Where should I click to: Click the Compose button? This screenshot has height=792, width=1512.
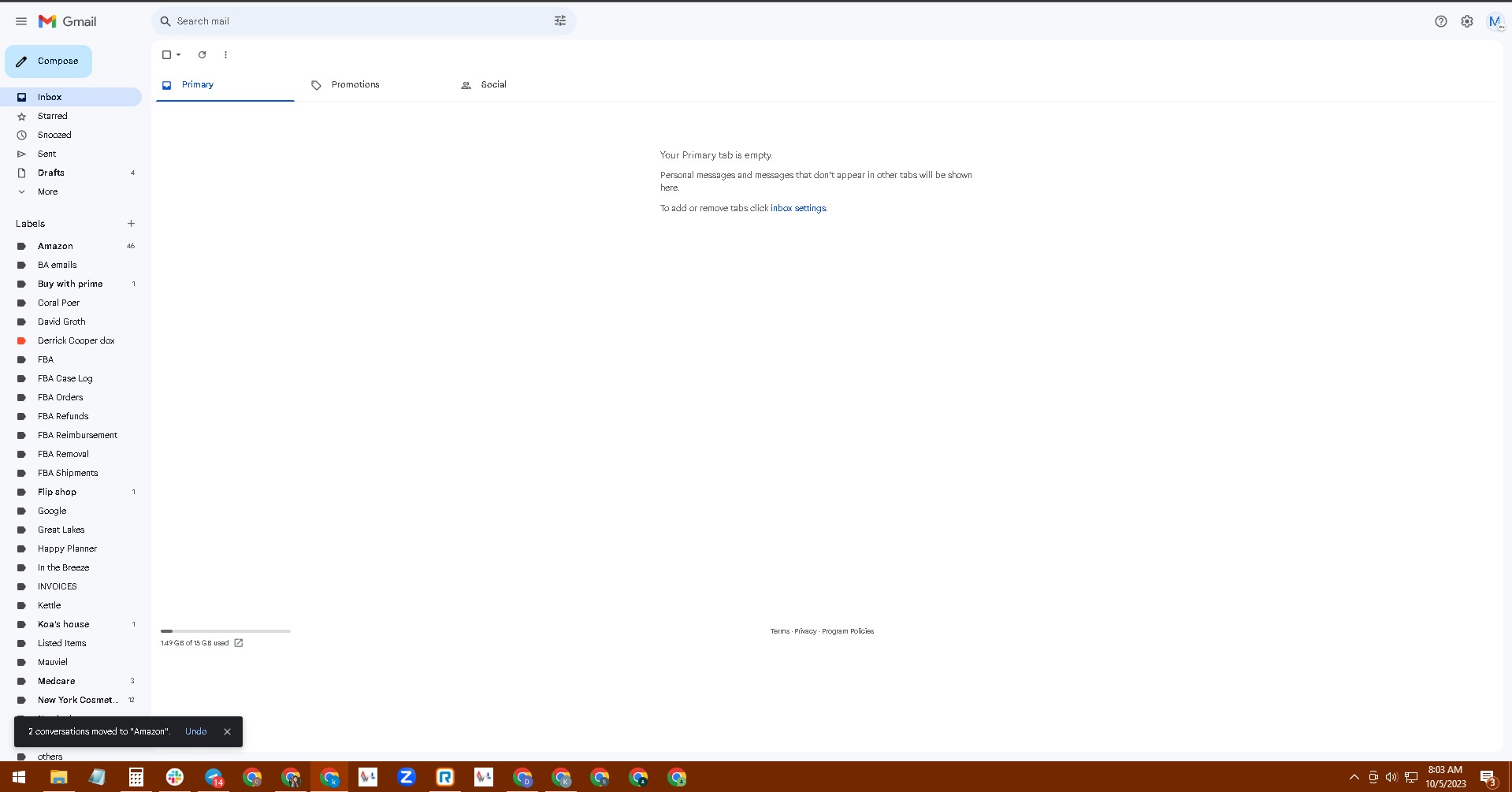click(x=48, y=61)
